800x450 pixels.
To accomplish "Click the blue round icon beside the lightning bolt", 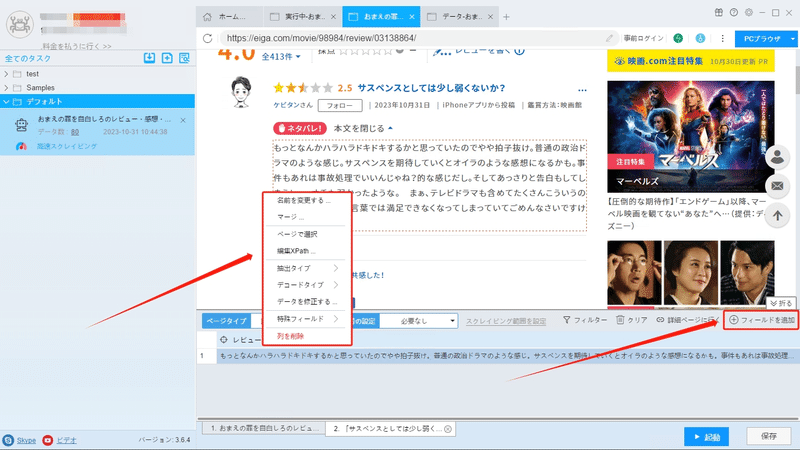I will pos(700,38).
